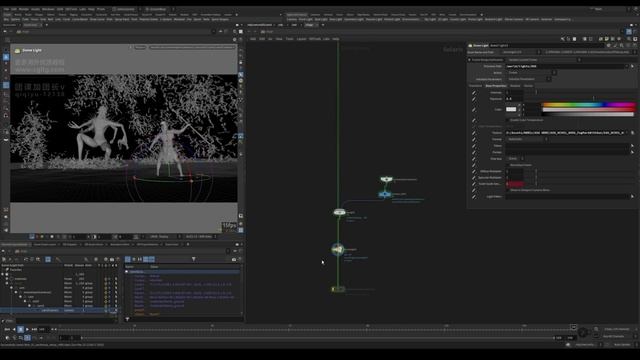Open the Initialize Parameters dropdown

[529, 79]
